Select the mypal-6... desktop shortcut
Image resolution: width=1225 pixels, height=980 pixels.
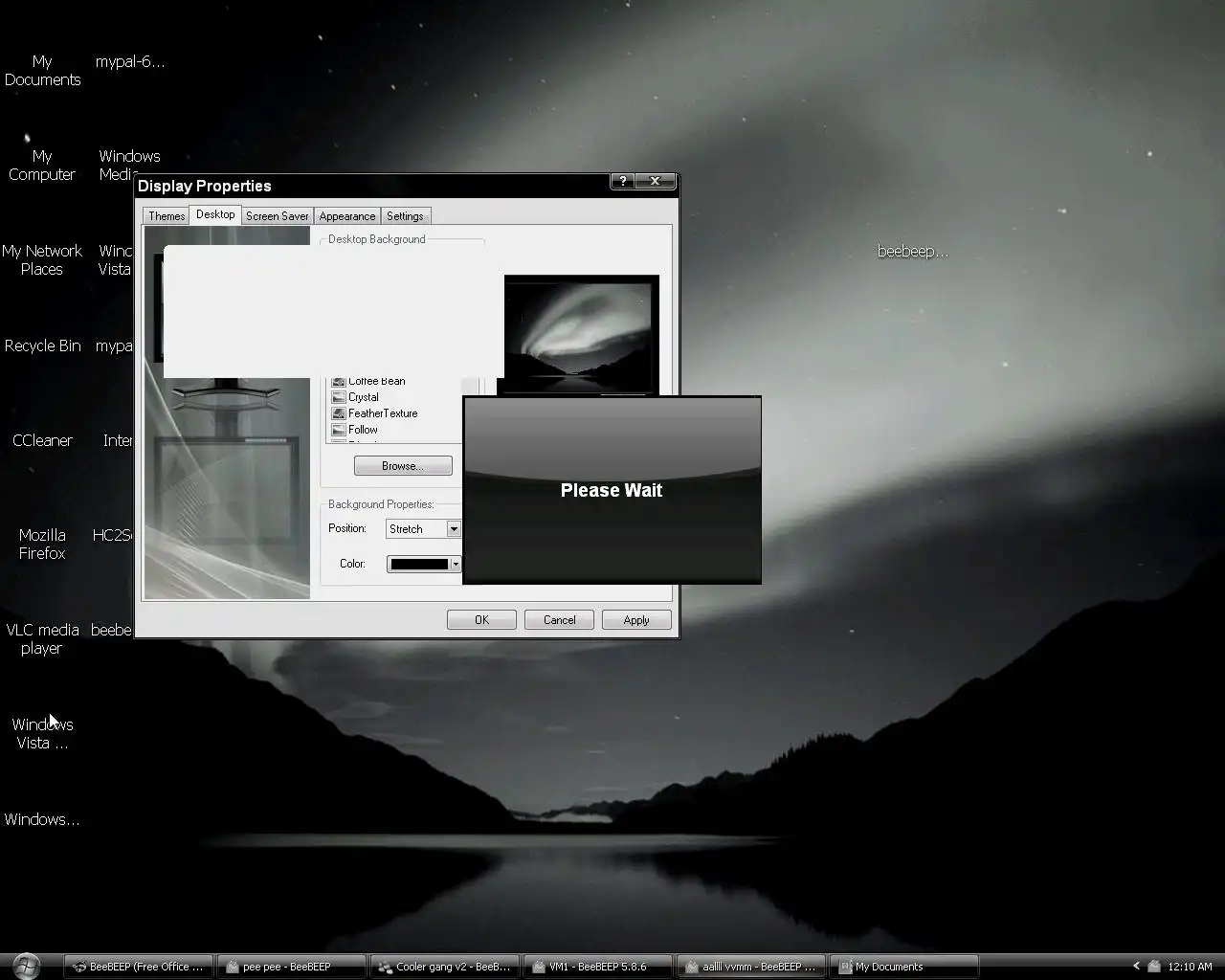tap(129, 61)
